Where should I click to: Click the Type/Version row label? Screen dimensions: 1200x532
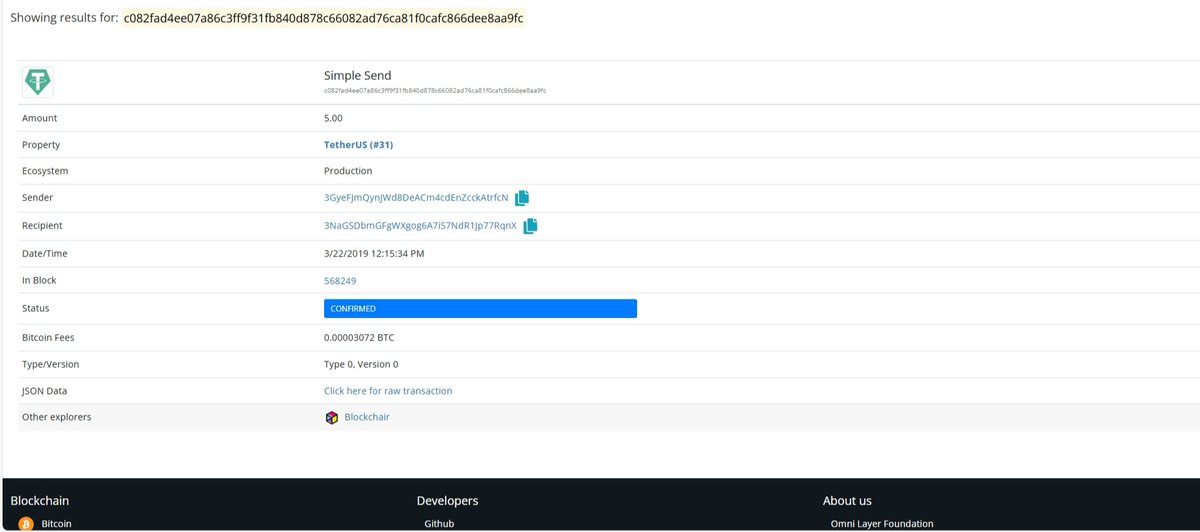50,365
